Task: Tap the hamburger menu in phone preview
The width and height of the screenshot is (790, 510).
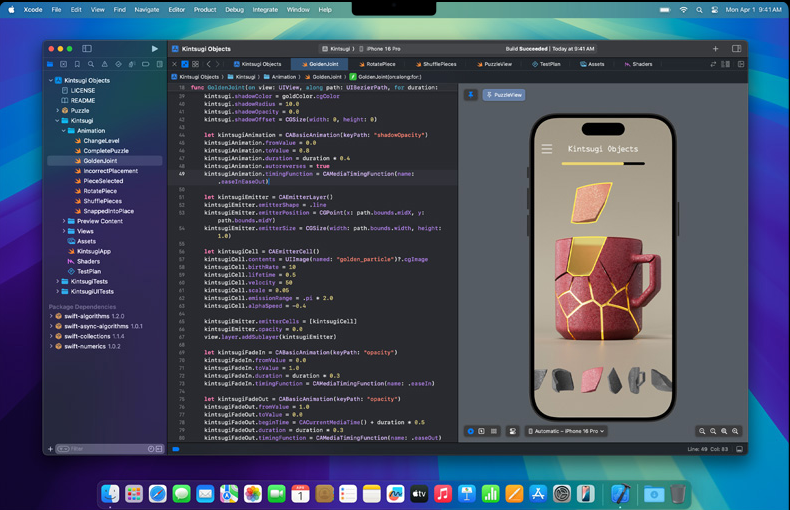Action: click(547, 149)
